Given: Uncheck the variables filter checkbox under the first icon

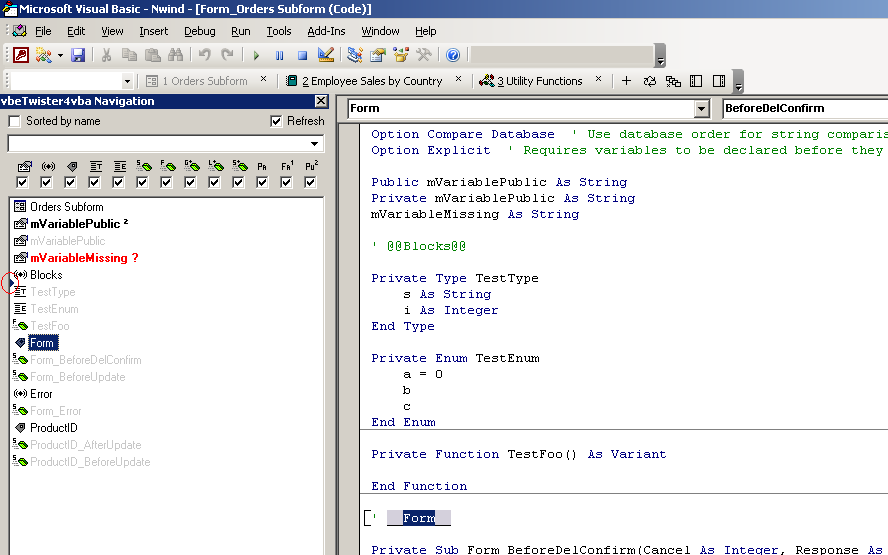Looking at the screenshot, I should [22, 182].
